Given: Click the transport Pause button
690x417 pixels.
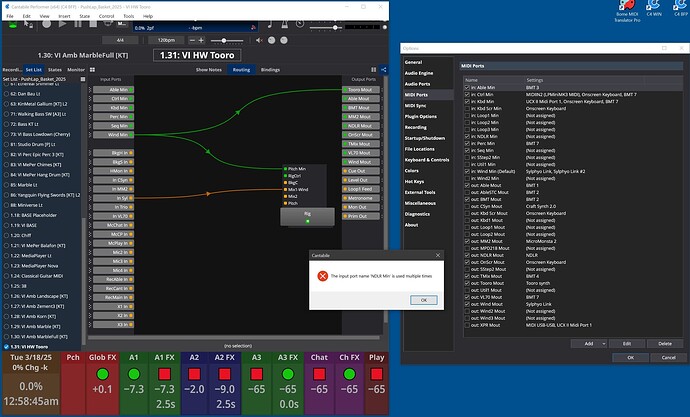Looking at the screenshot, I should (x=78, y=24).
